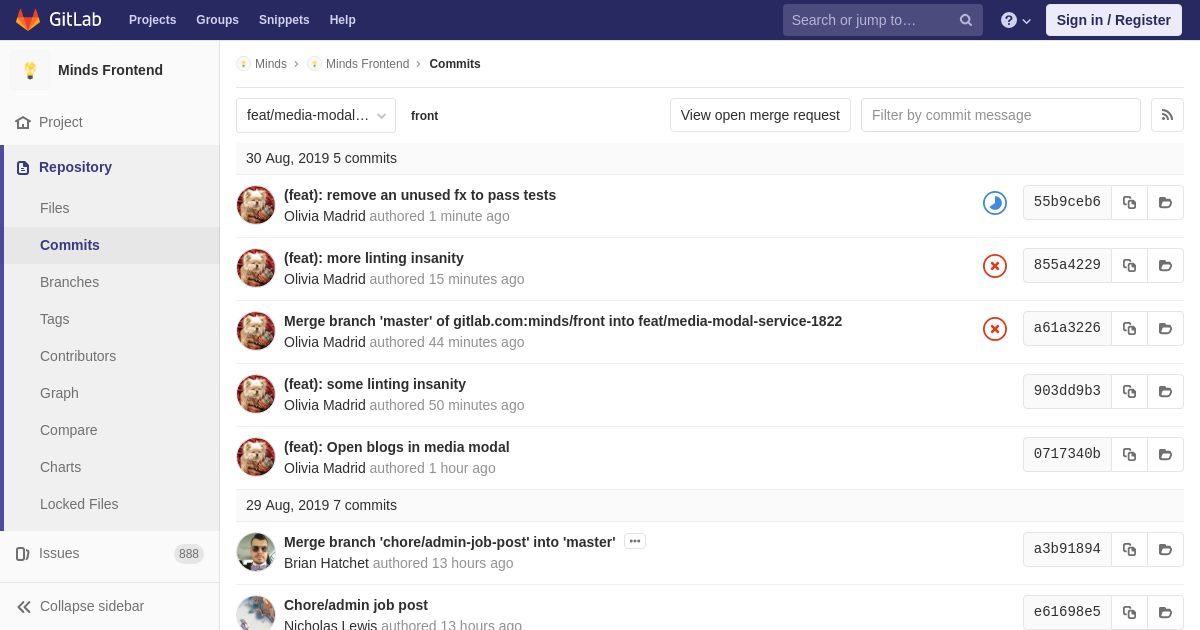Browse files at commit a3b91894

tap(1165, 549)
